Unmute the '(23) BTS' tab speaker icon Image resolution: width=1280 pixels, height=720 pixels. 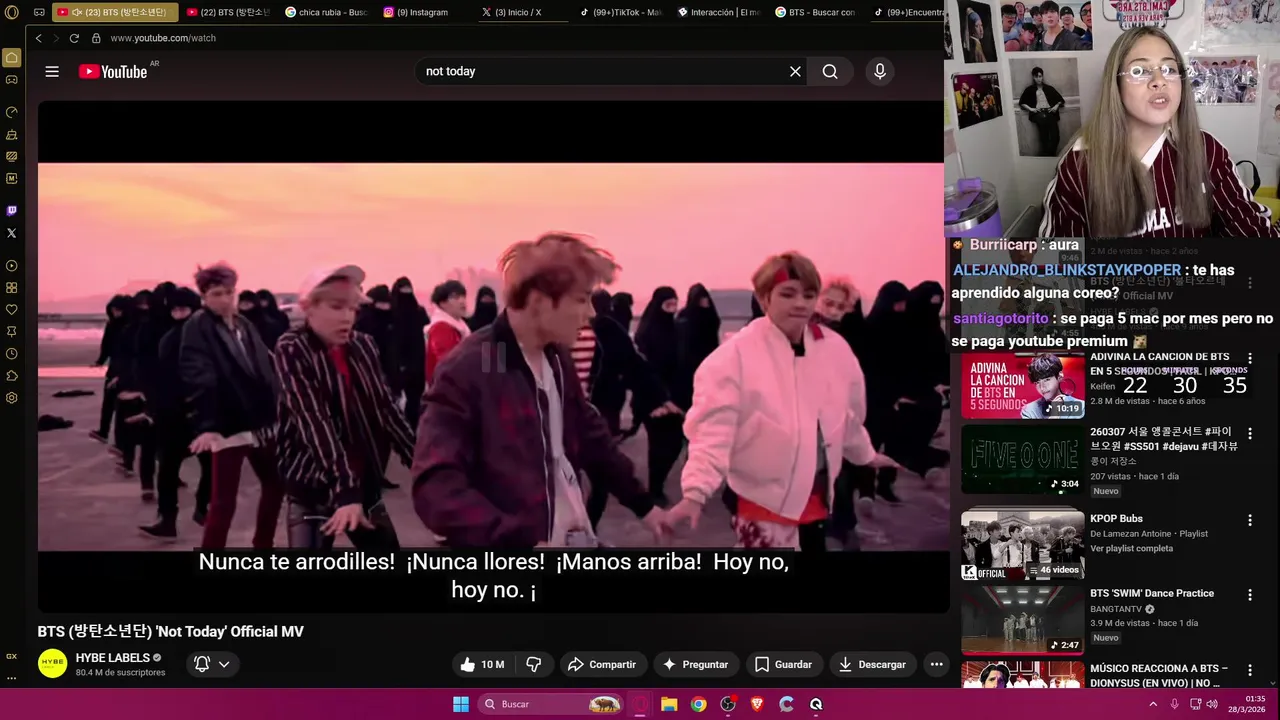(x=77, y=12)
